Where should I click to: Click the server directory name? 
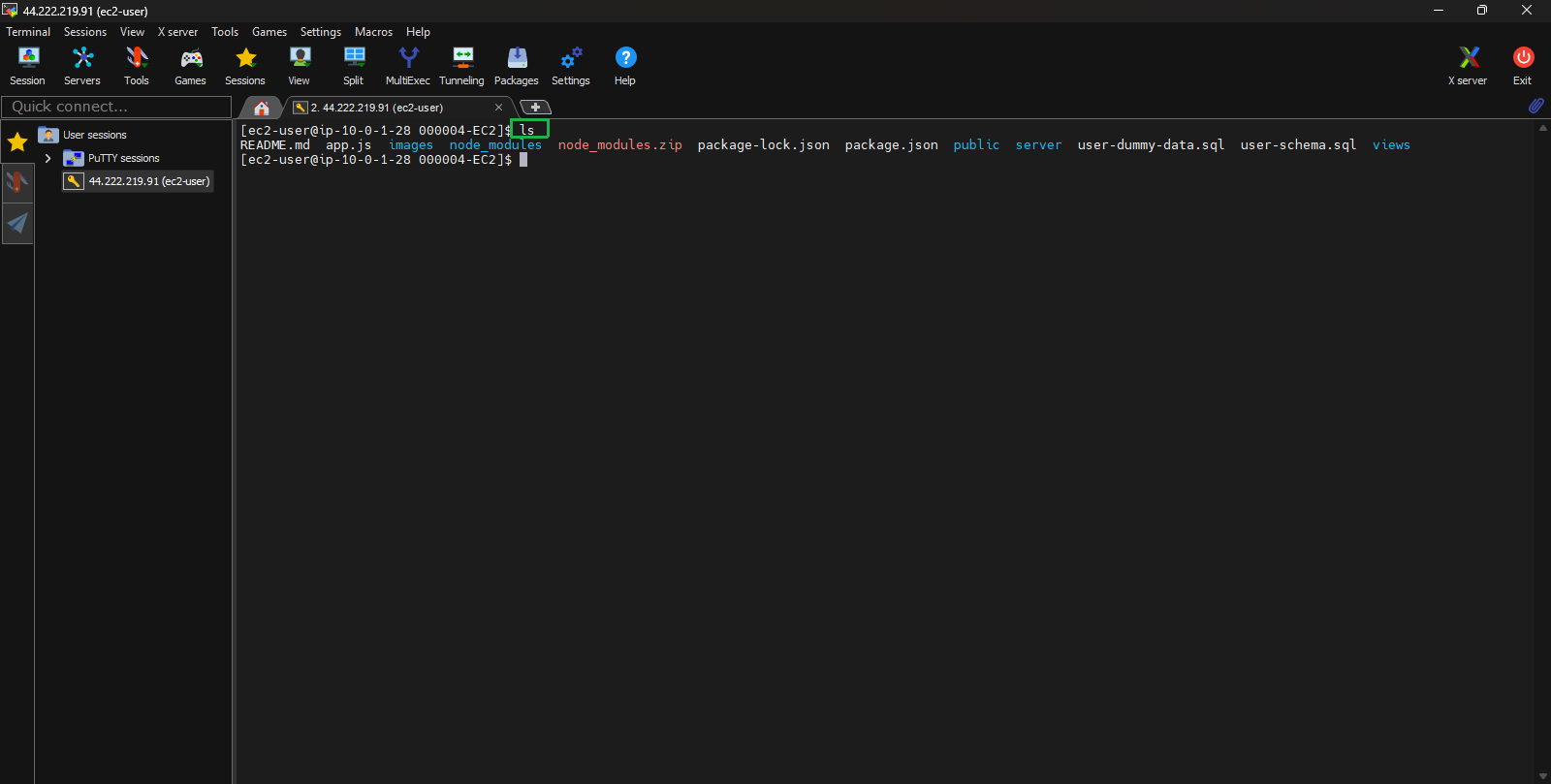coord(1039,145)
